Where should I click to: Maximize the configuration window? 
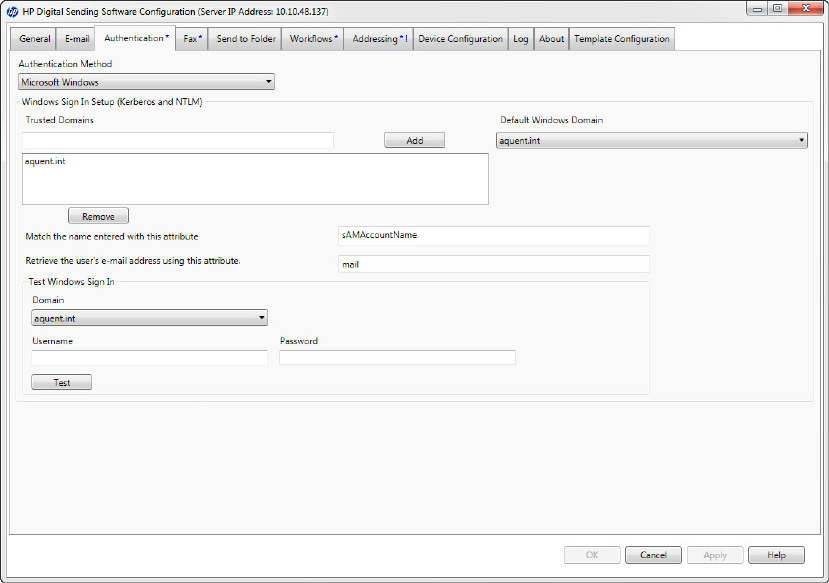point(778,9)
